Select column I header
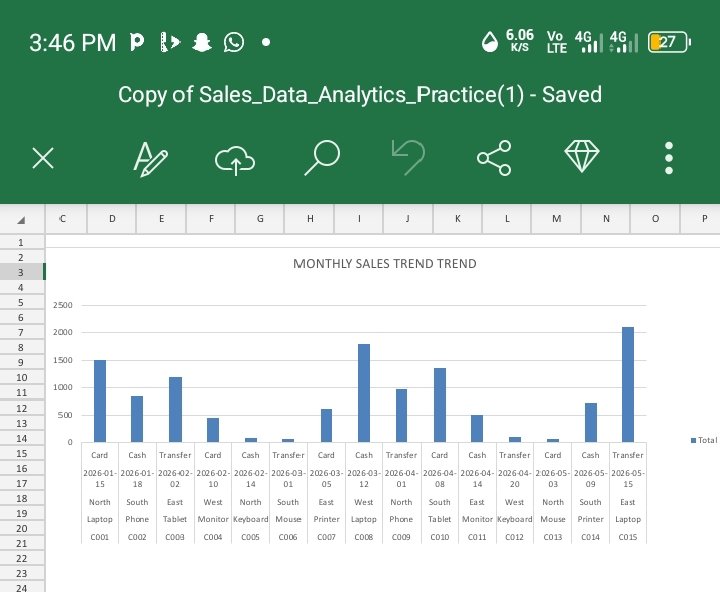Screen dimensions: 720x592 (359, 219)
